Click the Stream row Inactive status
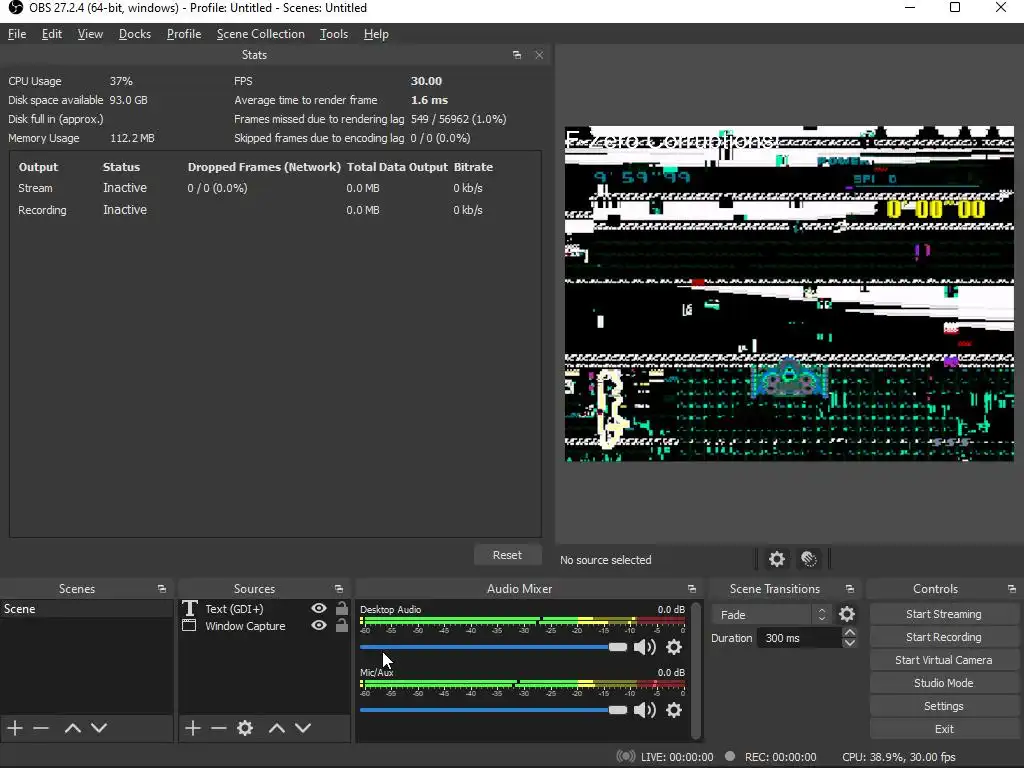This screenshot has width=1024, height=768. [125, 187]
